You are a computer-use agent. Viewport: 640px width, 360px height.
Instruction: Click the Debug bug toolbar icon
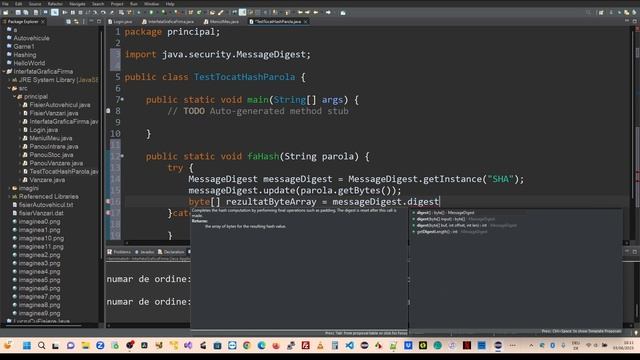click(139, 13)
